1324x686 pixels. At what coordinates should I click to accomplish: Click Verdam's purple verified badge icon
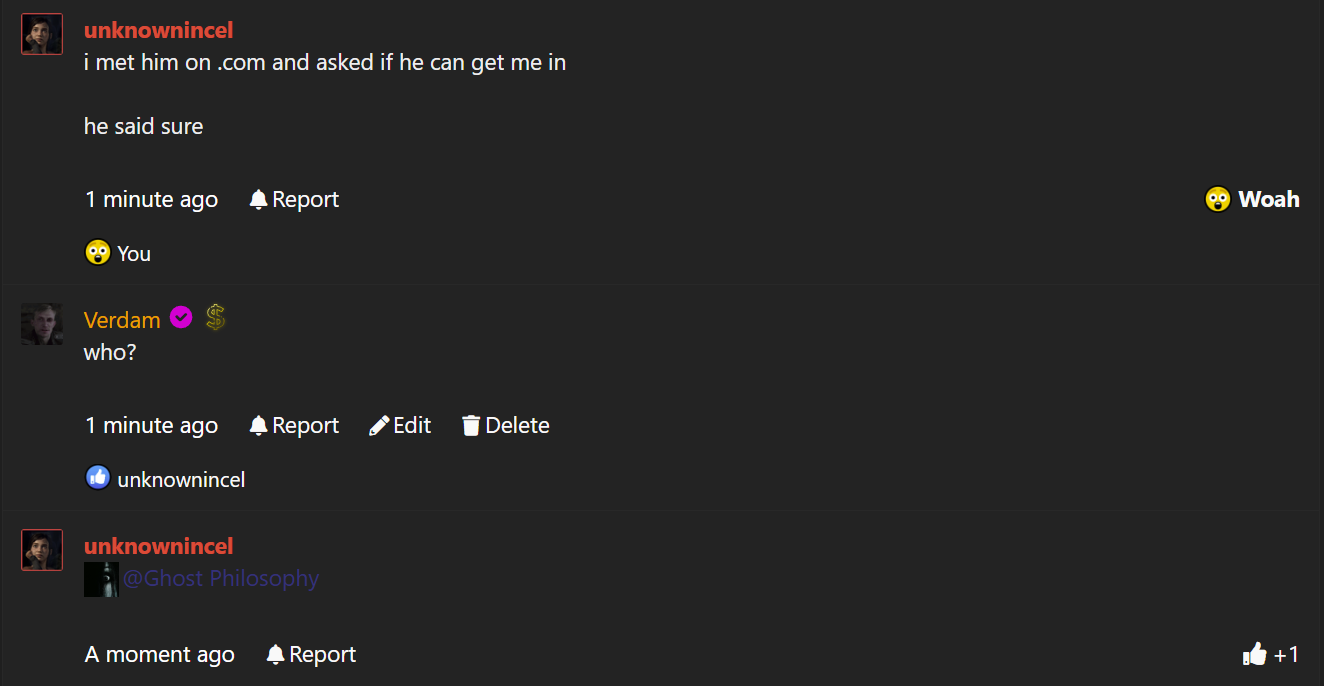pyautogui.click(x=181, y=318)
